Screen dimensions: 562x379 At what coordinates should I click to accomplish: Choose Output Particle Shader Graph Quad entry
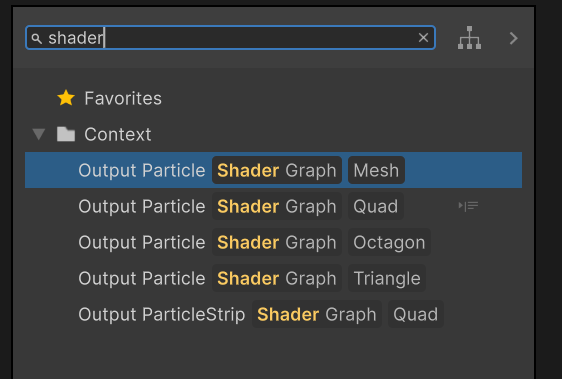pos(273,206)
